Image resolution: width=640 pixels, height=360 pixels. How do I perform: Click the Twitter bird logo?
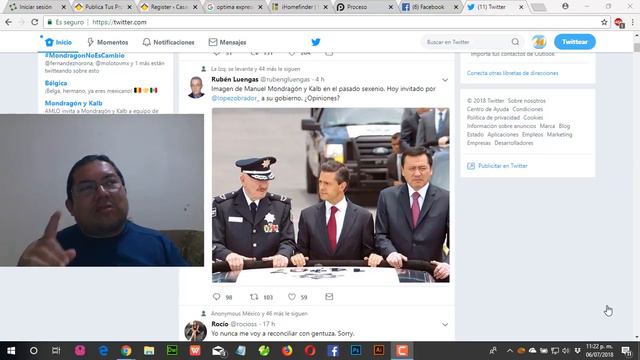pos(316,42)
